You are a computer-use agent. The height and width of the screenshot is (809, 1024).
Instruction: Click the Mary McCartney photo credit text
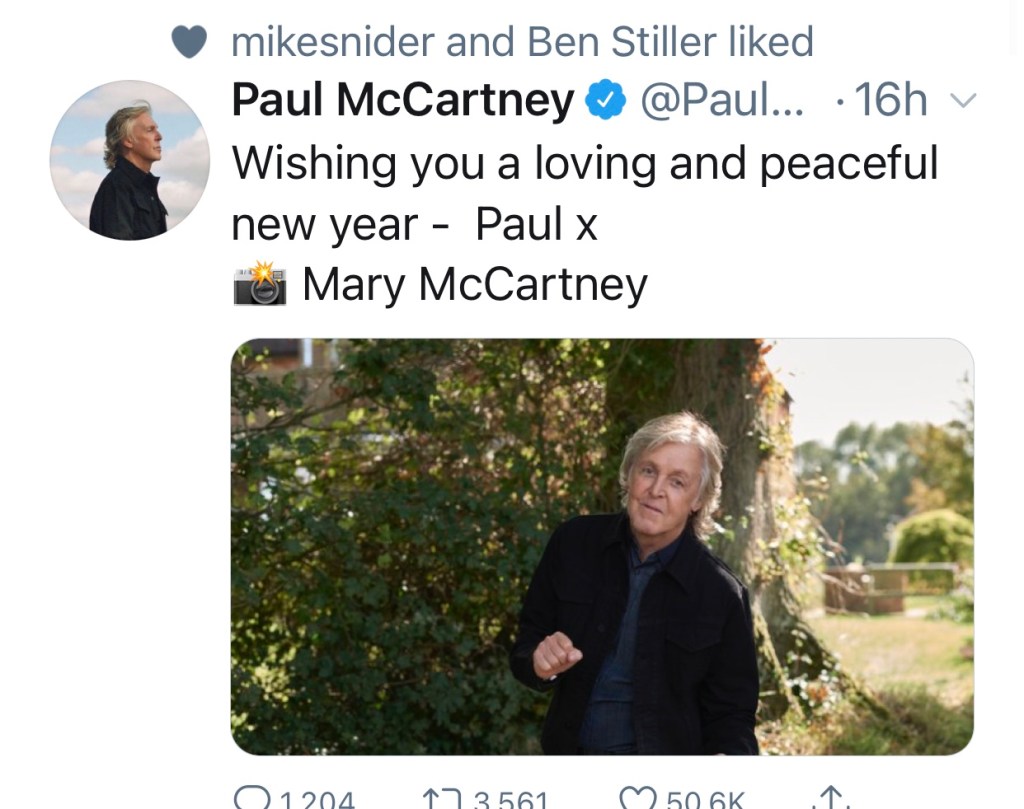click(475, 284)
